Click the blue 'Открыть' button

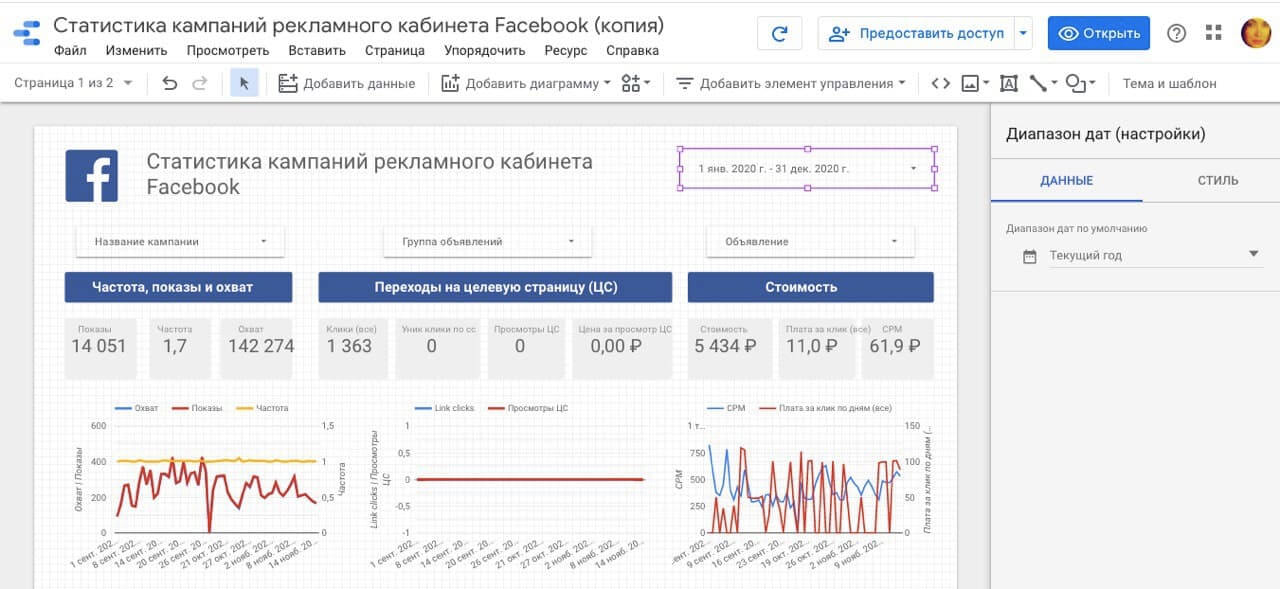tap(1099, 33)
